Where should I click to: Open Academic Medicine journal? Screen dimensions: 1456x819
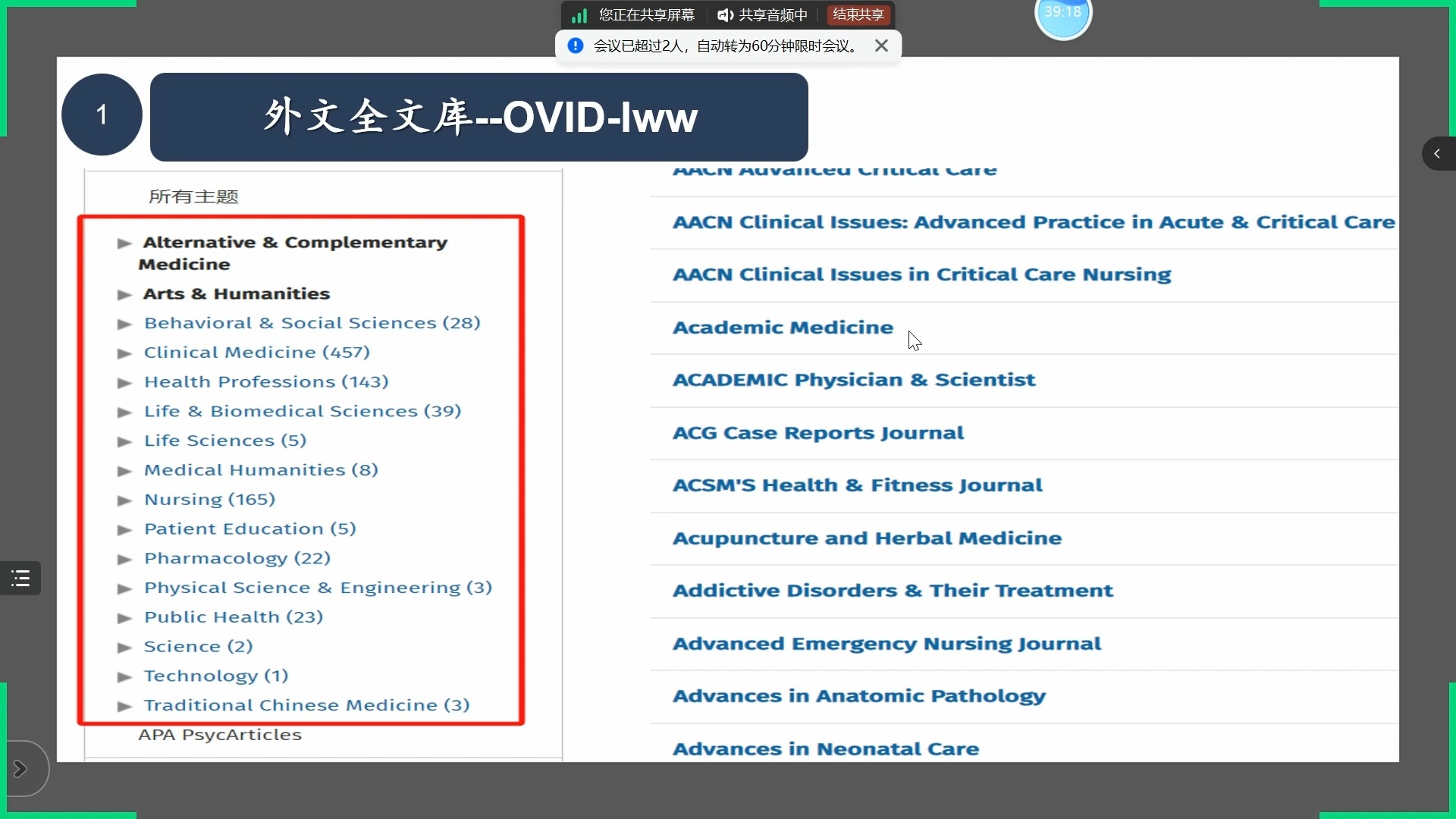click(783, 328)
